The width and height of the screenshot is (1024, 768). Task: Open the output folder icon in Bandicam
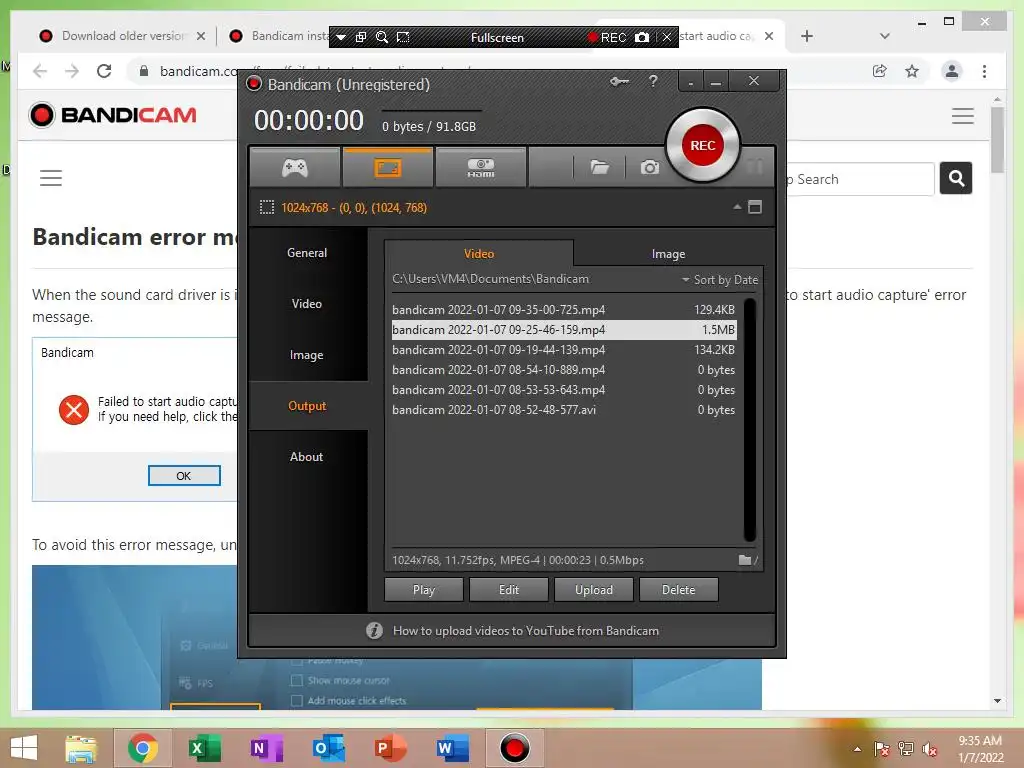click(600, 168)
